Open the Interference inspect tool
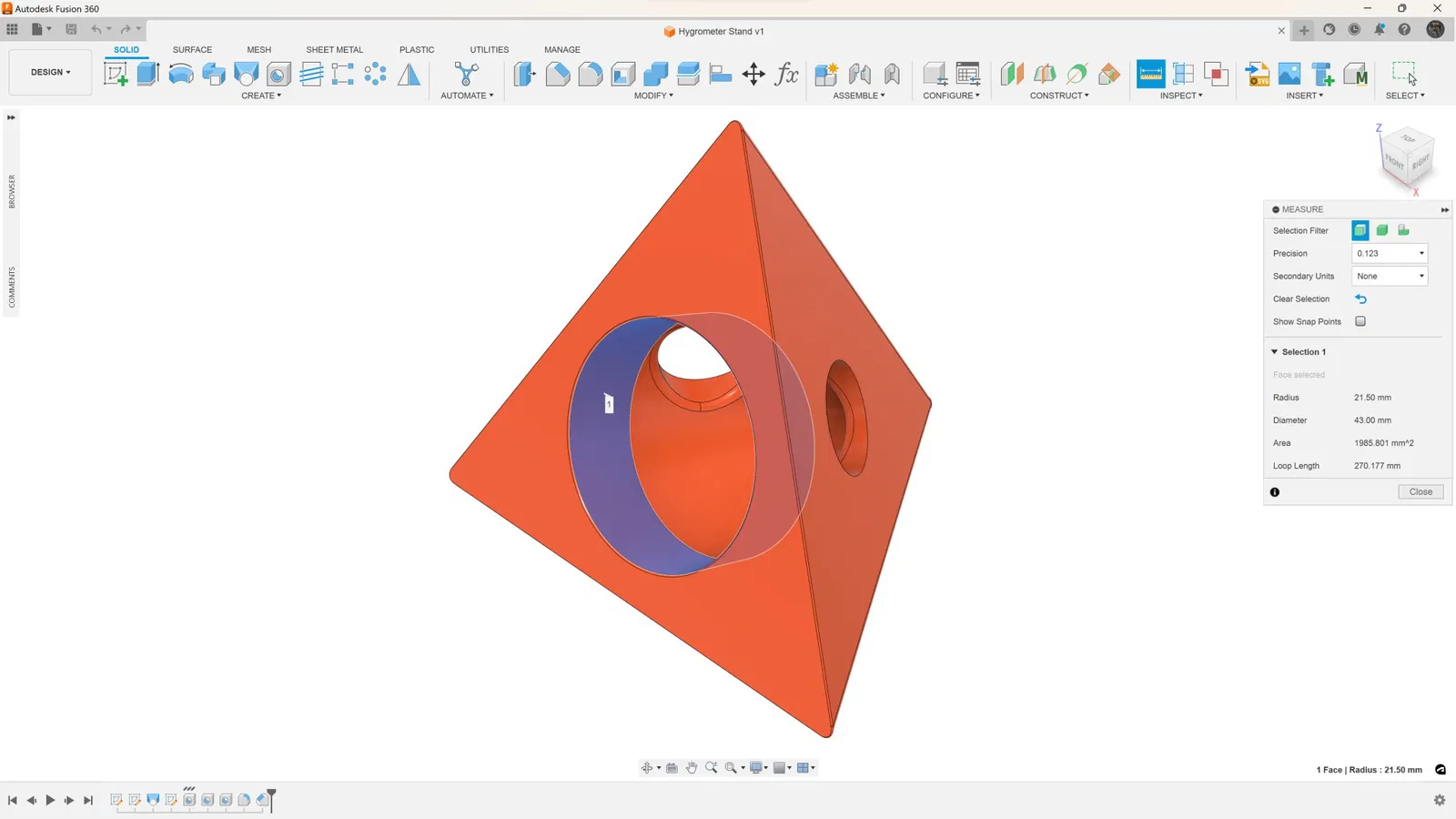Screen dimensions: 1456x819 1216,74
